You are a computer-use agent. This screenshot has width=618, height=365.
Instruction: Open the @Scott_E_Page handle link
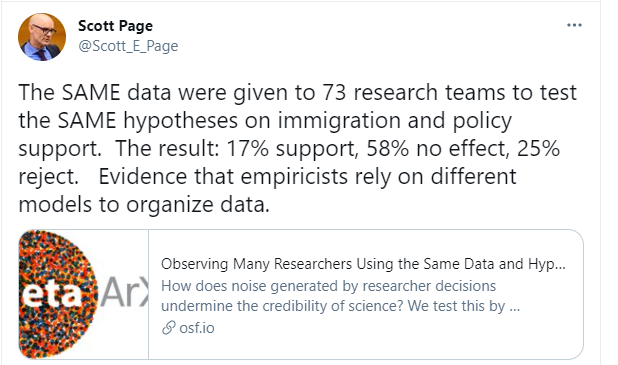pos(128,46)
